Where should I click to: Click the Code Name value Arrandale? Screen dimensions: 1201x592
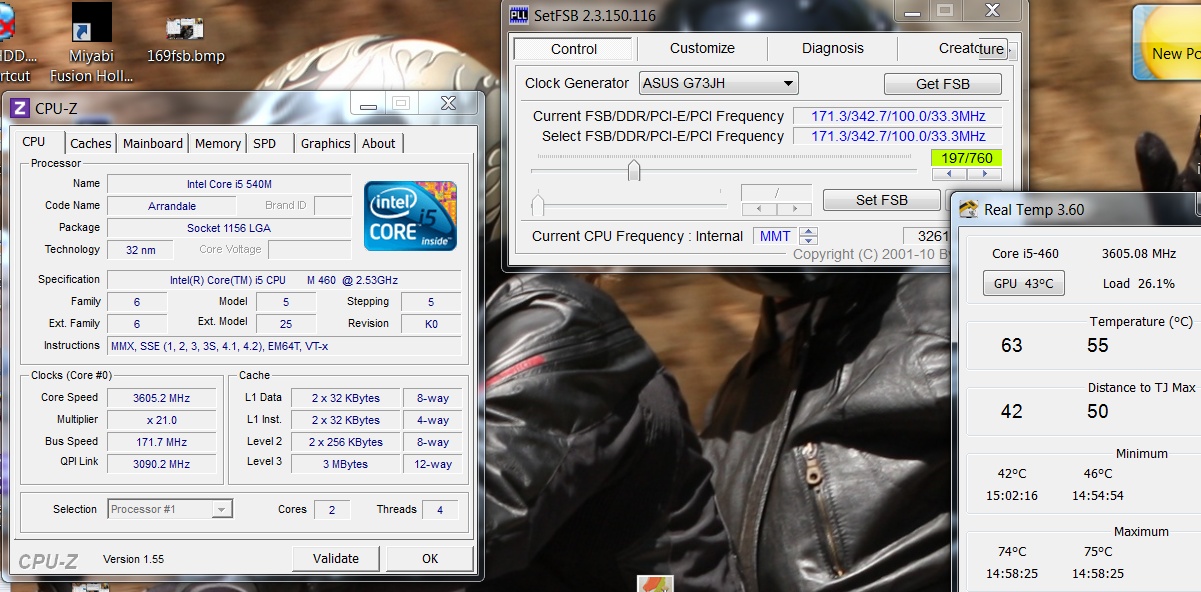tap(171, 206)
